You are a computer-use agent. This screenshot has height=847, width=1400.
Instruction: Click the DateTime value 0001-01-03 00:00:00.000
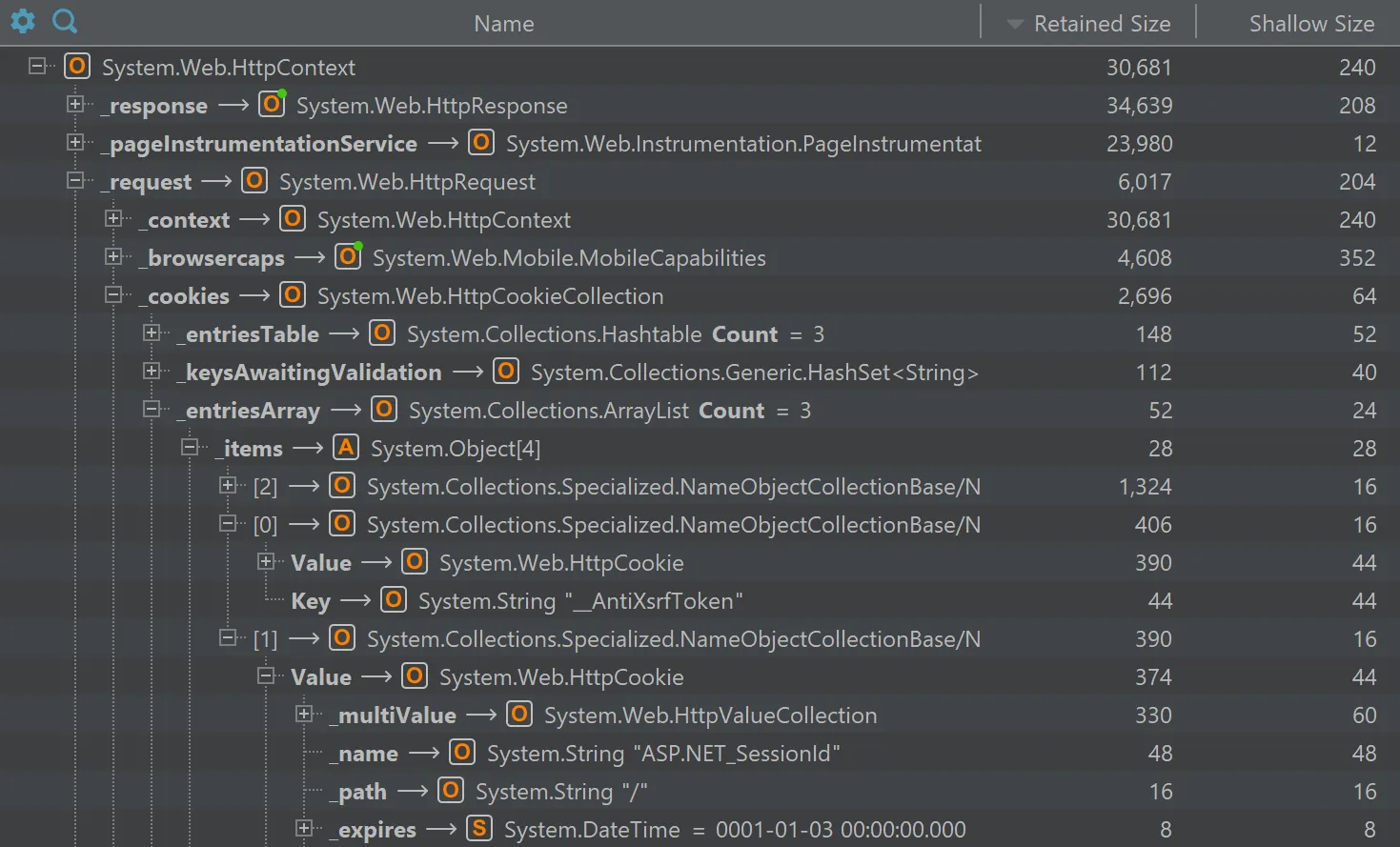841,830
